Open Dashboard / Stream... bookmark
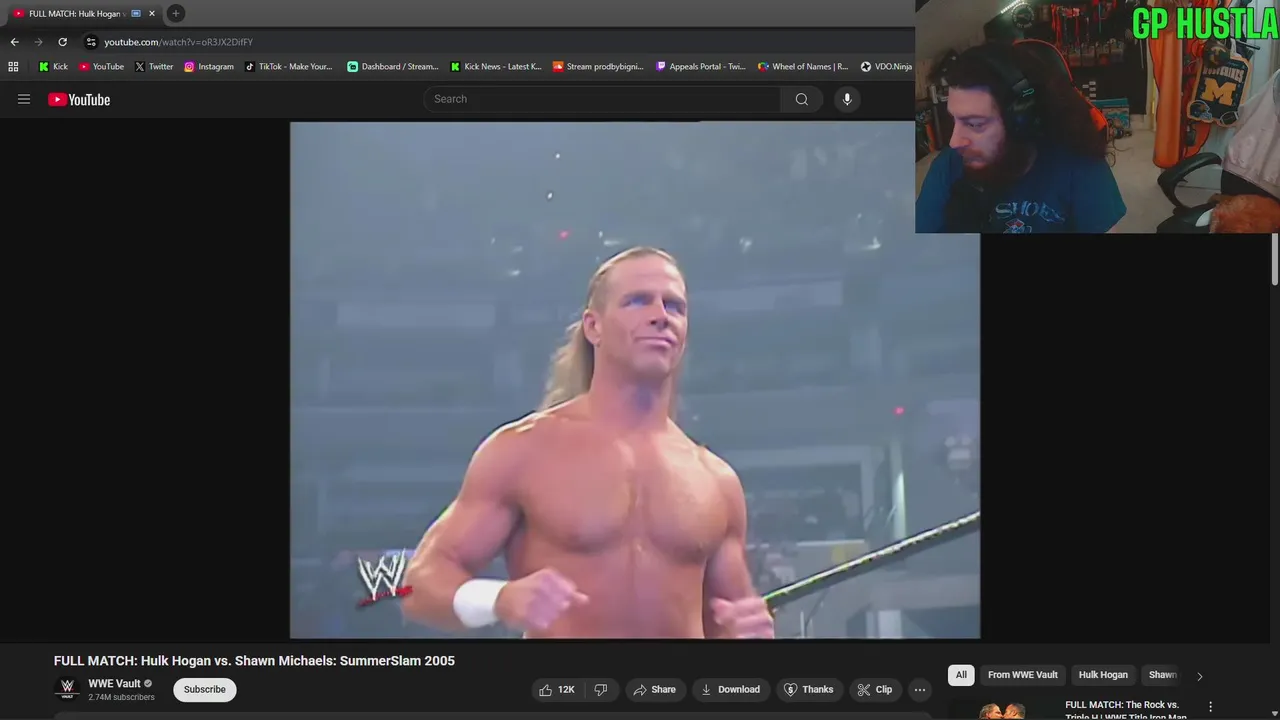This screenshot has height=720, width=1280. 392,67
